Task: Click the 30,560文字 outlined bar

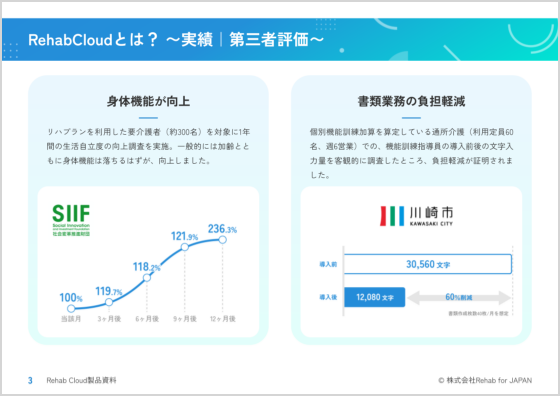Action: pyautogui.click(x=428, y=264)
